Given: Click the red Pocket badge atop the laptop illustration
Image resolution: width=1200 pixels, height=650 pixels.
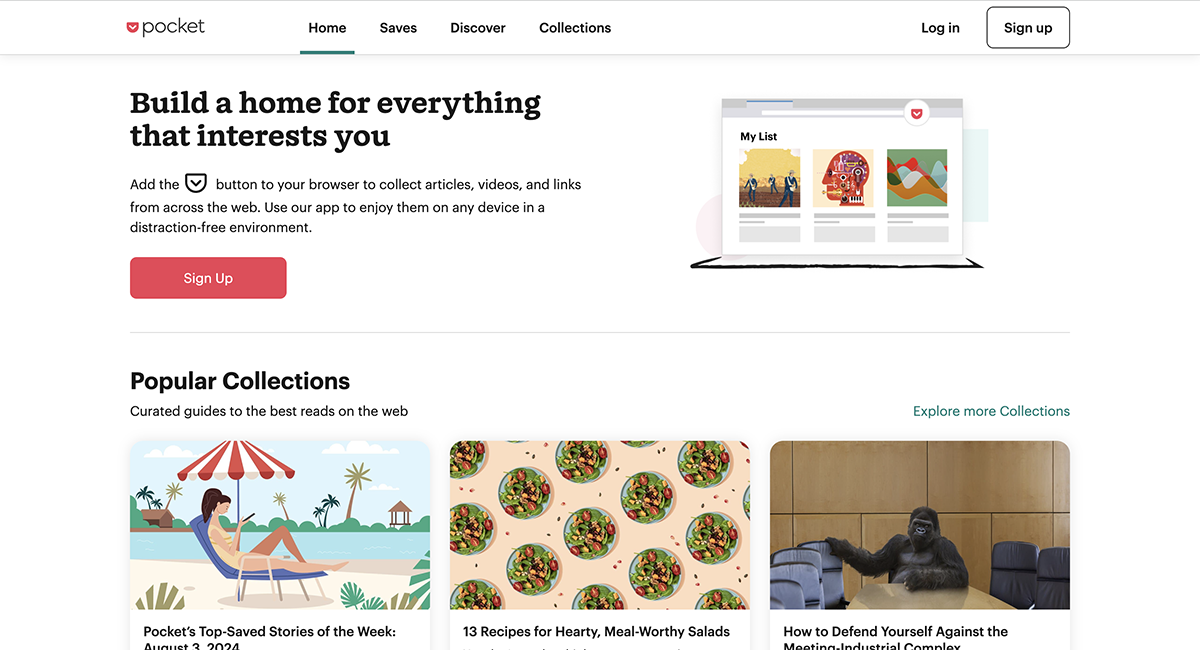Looking at the screenshot, I should (x=917, y=113).
